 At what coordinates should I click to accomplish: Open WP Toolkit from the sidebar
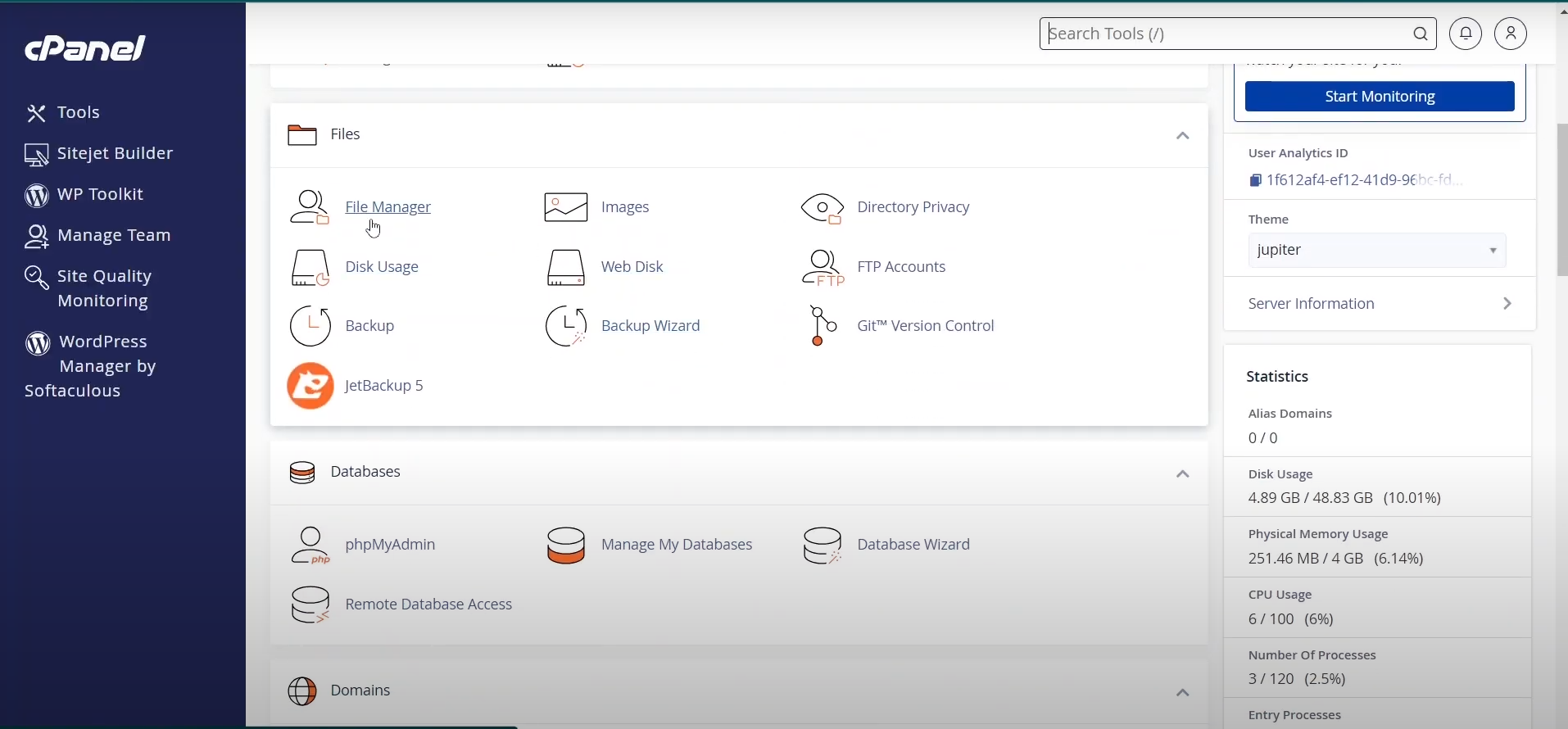click(85, 195)
